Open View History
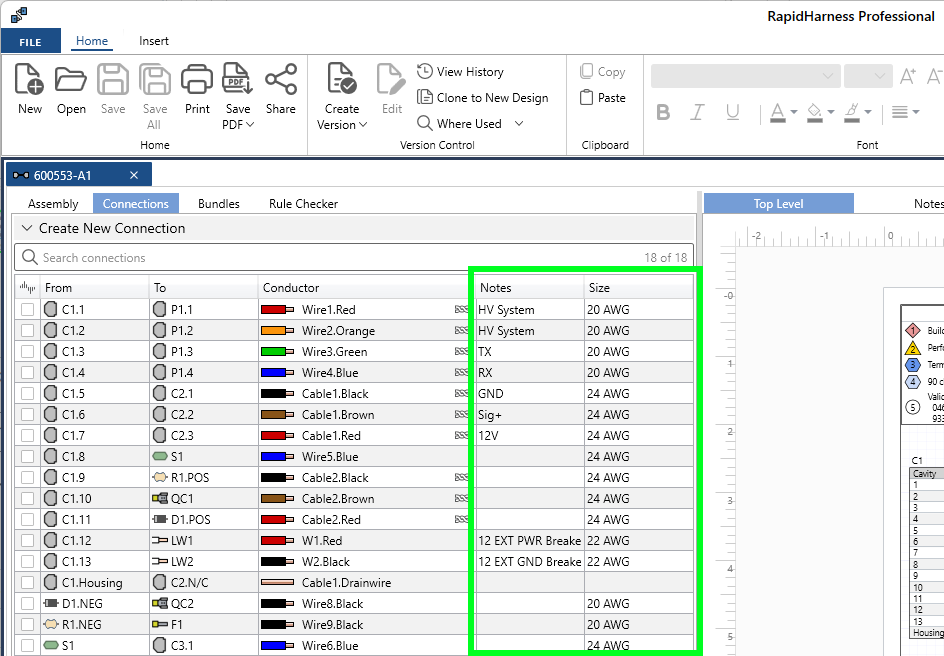 (460, 72)
